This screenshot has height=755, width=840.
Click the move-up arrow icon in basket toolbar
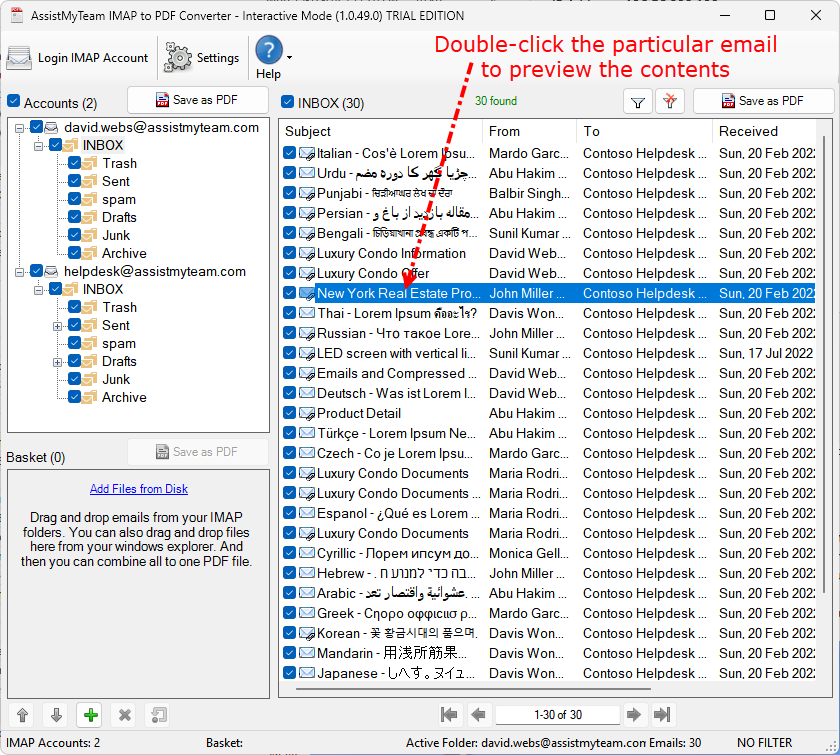click(21, 715)
